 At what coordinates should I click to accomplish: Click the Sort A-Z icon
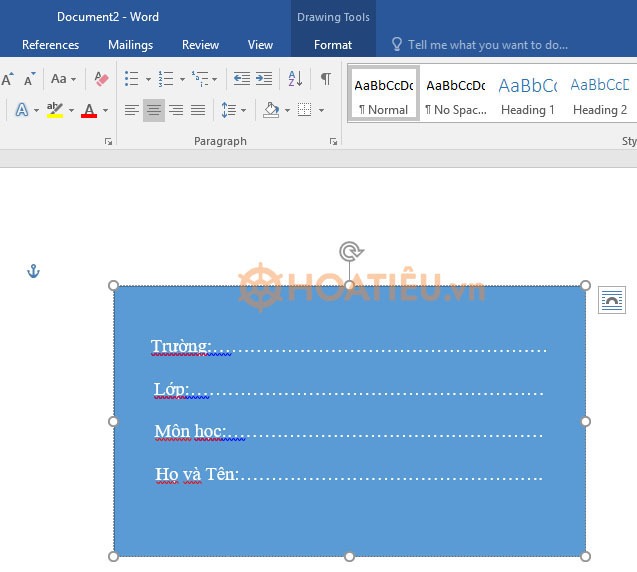pos(295,78)
